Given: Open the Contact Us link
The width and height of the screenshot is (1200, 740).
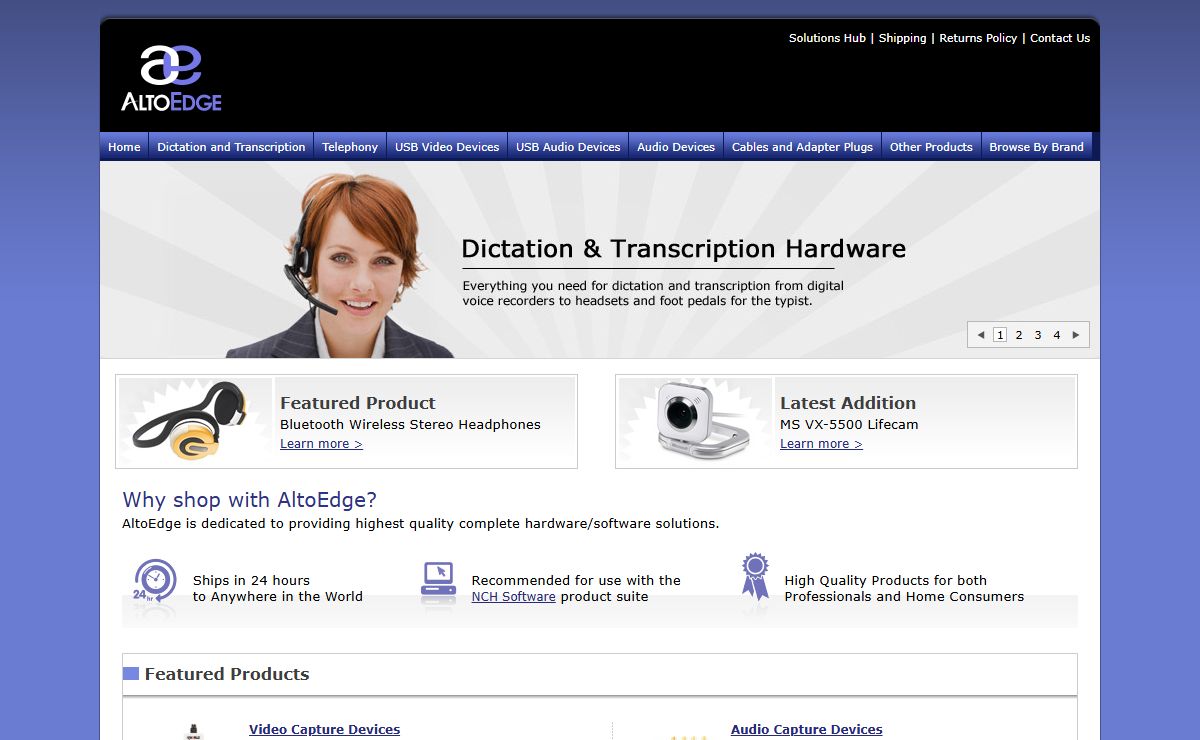Looking at the screenshot, I should 1060,38.
